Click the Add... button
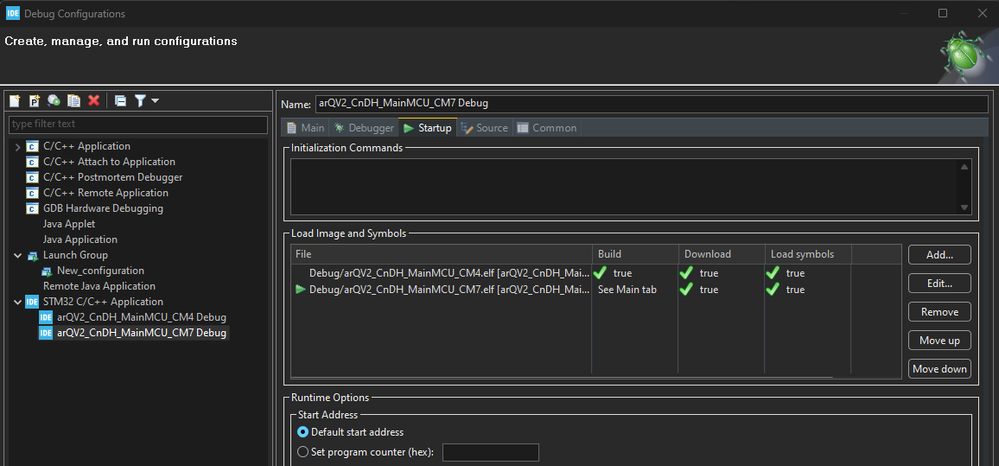The image size is (999, 466). [x=939, y=255]
